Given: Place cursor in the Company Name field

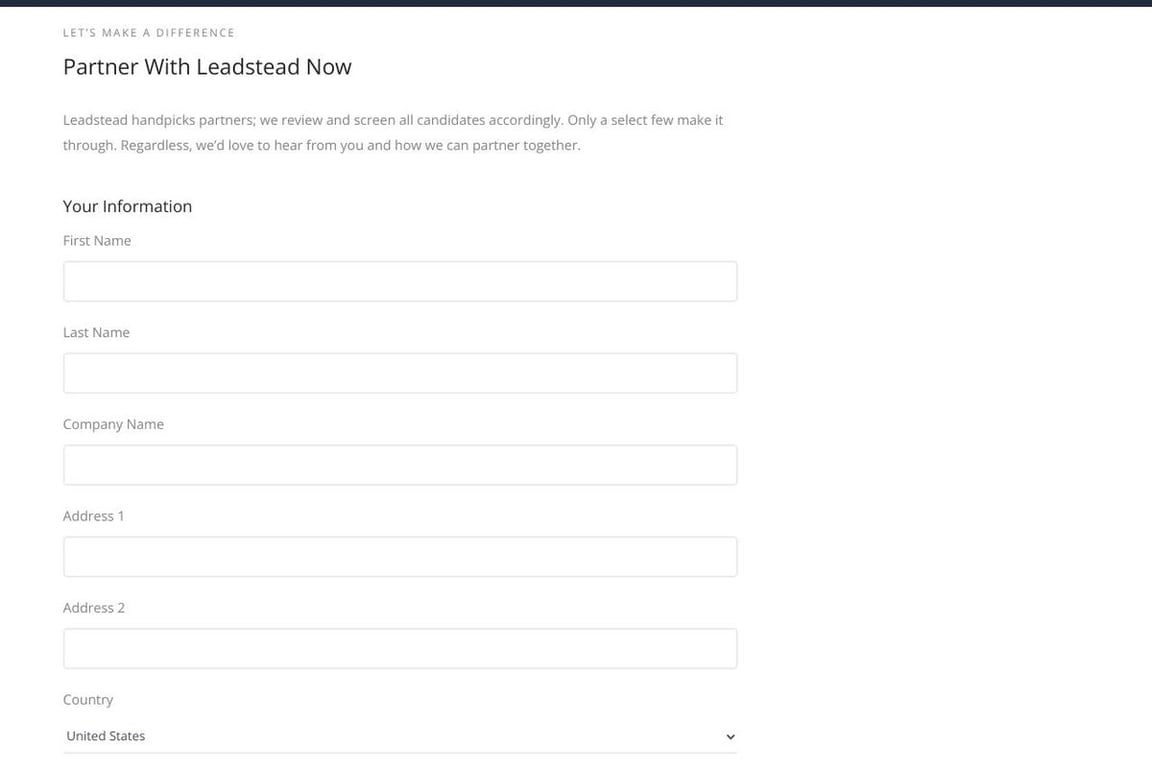Looking at the screenshot, I should pos(400,464).
